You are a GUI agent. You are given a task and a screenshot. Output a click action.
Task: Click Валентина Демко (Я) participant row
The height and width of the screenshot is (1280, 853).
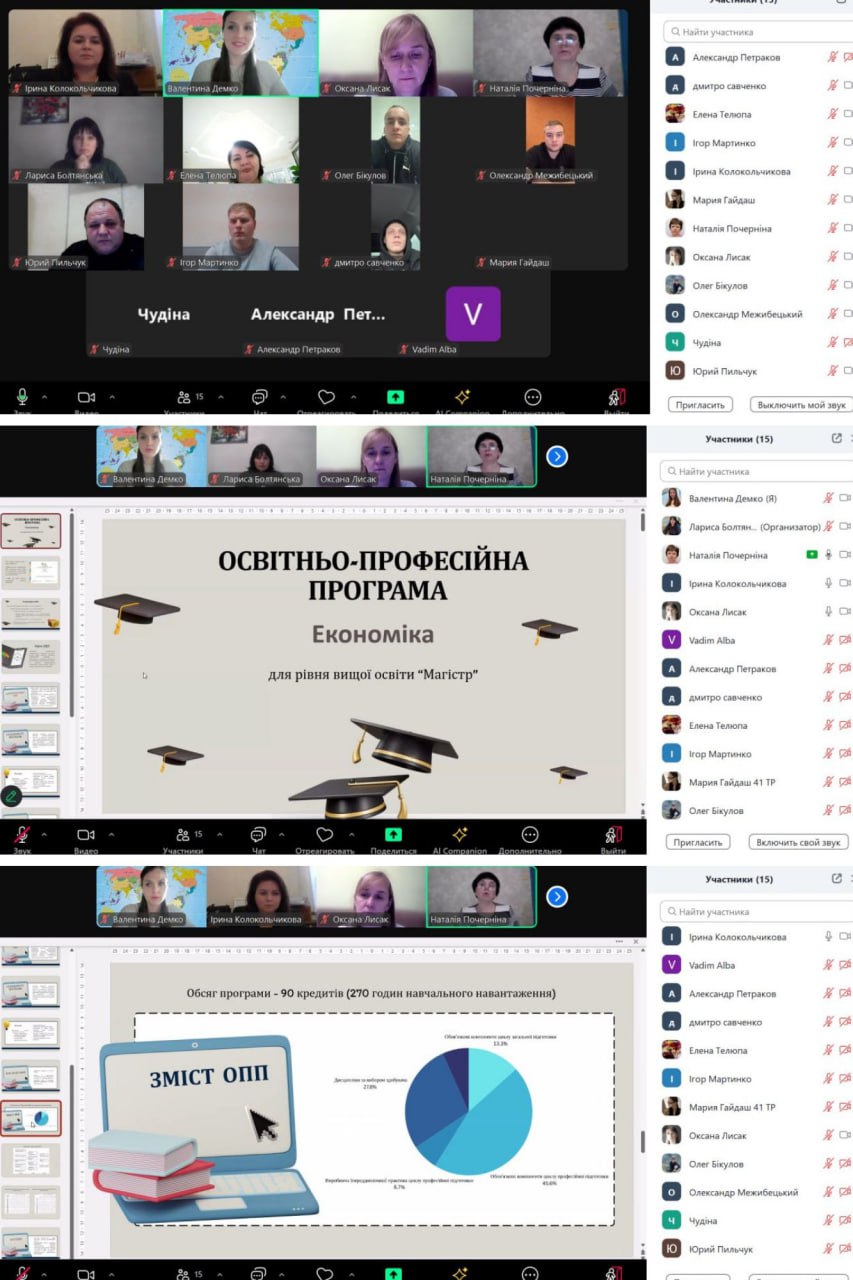pos(756,498)
